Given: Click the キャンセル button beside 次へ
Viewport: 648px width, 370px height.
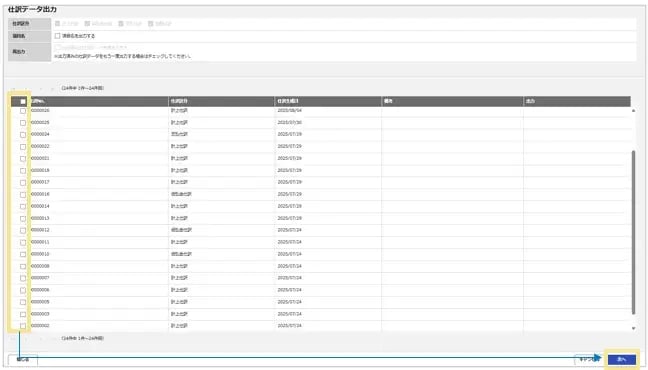Looking at the screenshot, I should tap(587, 360).
